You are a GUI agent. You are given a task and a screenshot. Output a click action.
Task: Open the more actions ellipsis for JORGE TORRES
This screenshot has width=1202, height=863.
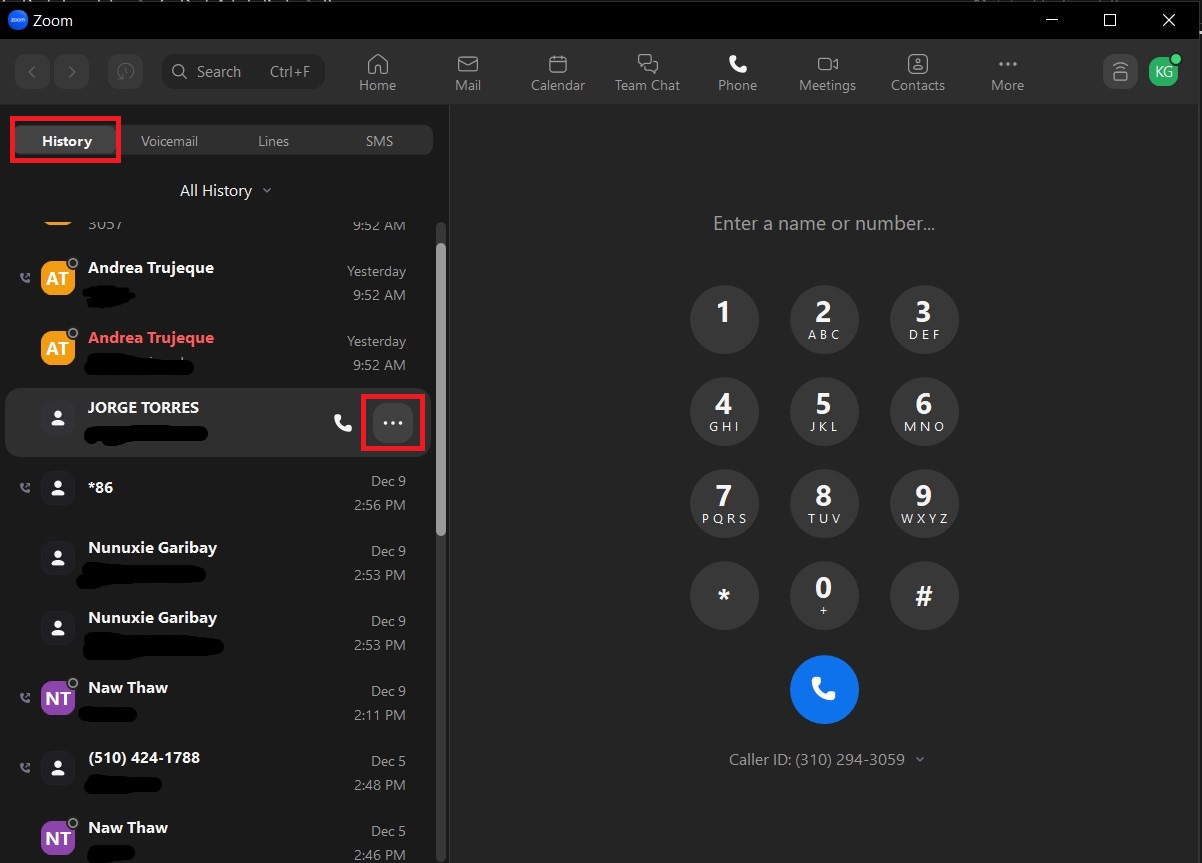pos(393,422)
